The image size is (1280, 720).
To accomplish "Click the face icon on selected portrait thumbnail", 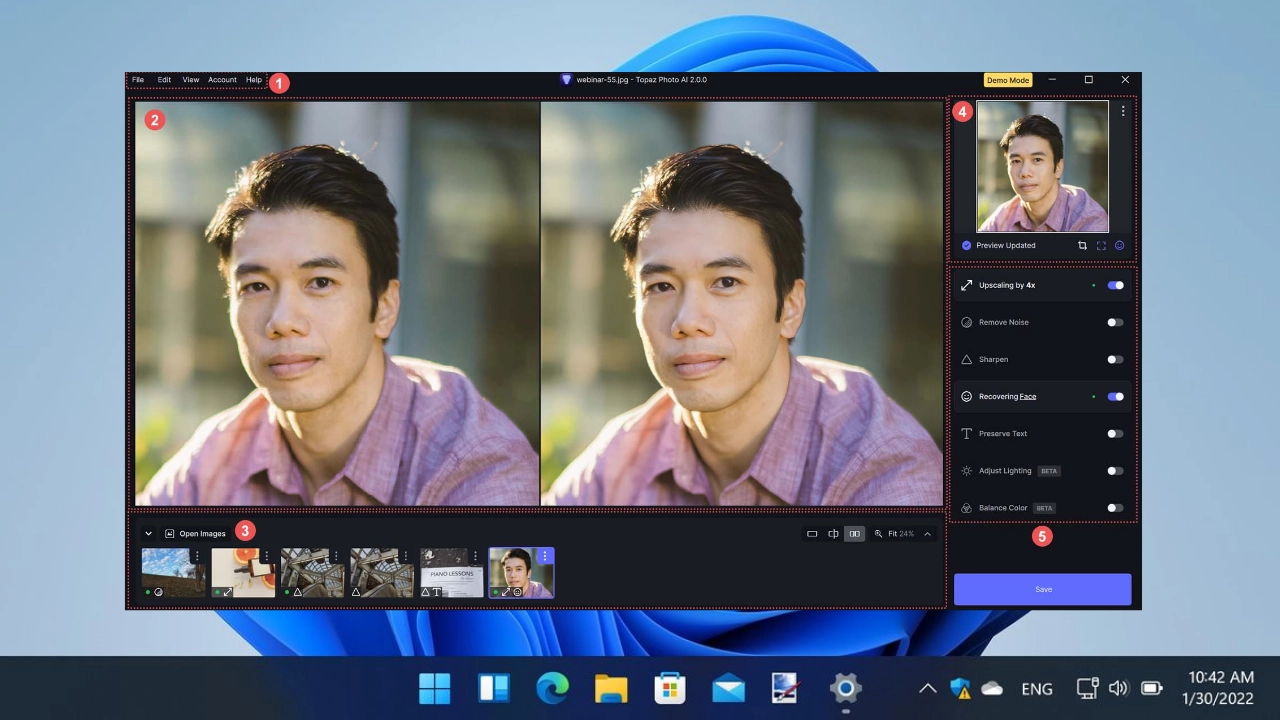I will tap(517, 592).
